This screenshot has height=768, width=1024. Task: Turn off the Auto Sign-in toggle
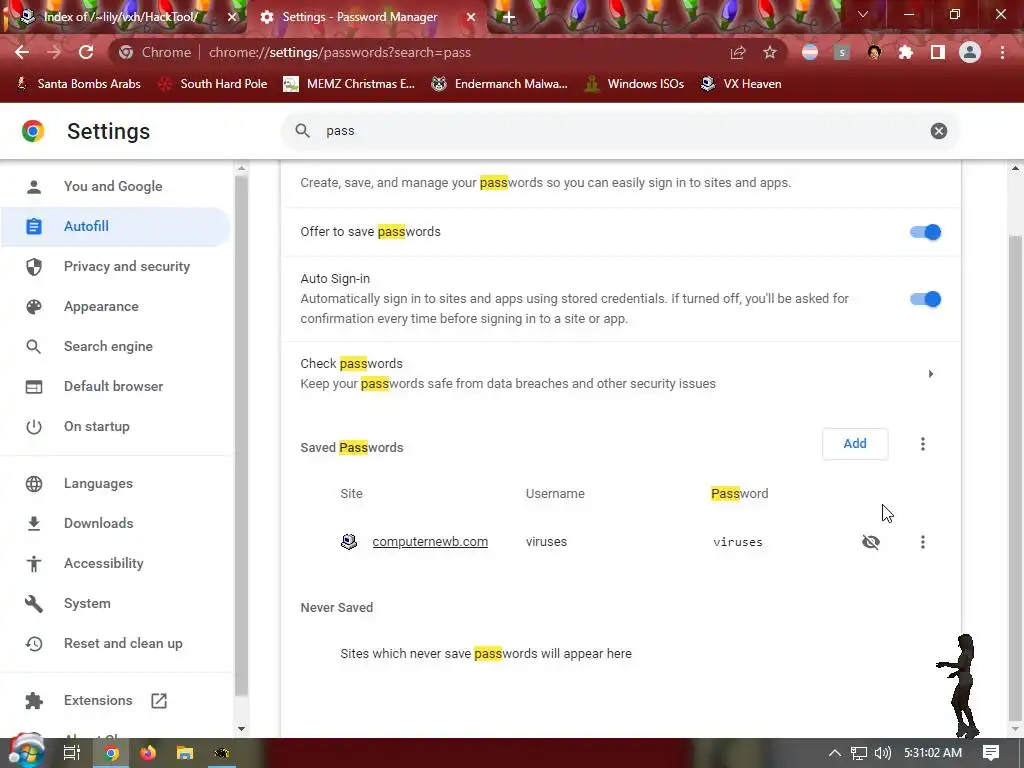925,299
